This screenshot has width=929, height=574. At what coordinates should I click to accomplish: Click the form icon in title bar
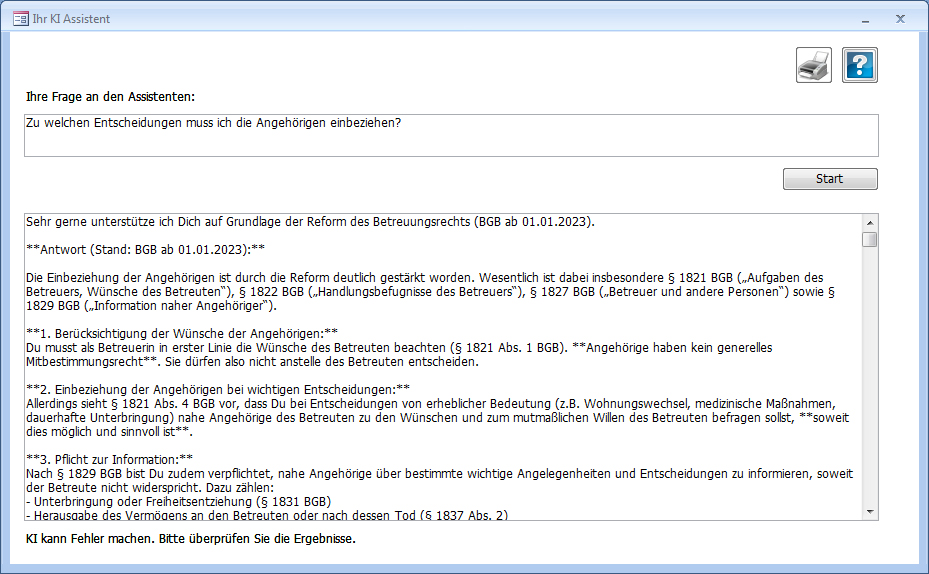point(20,19)
